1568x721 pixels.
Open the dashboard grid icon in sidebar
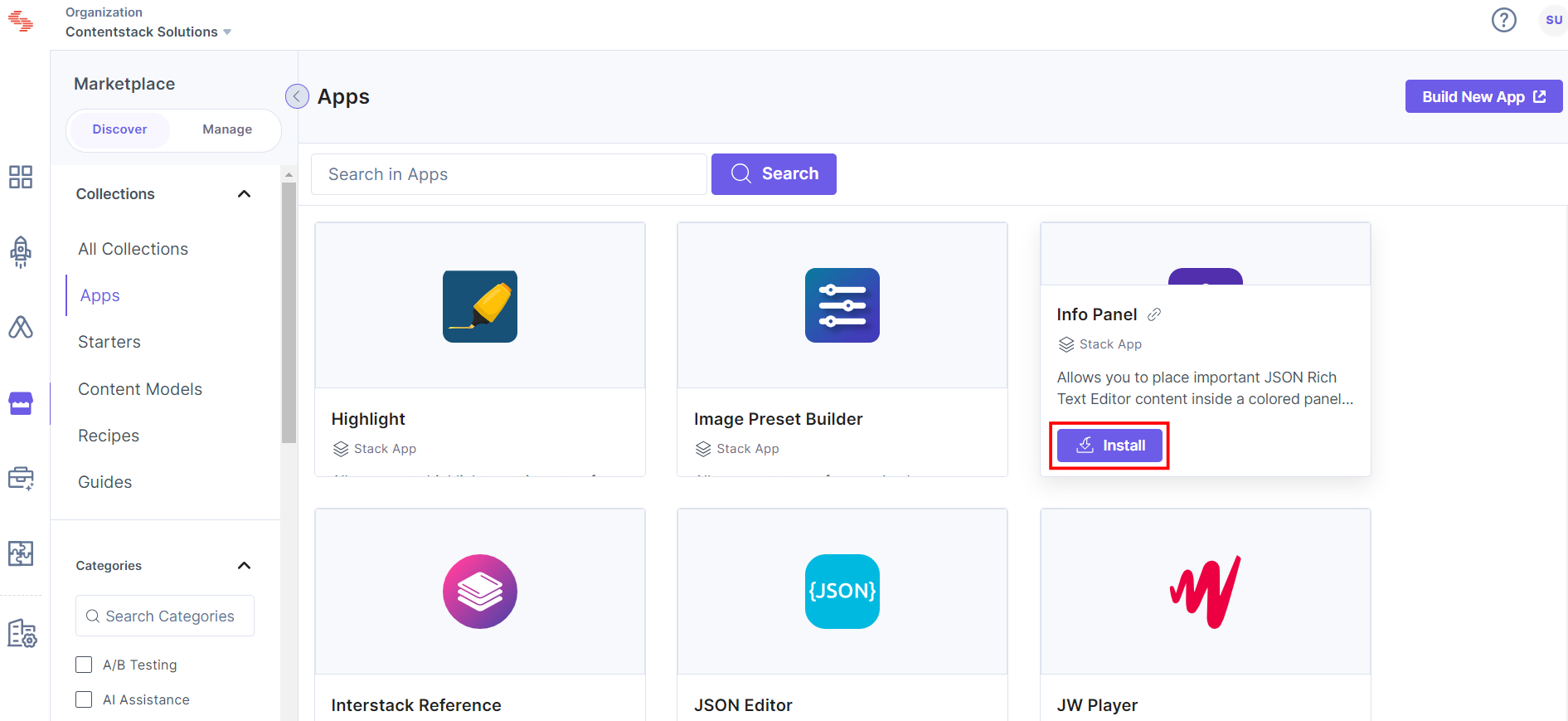pos(21,177)
